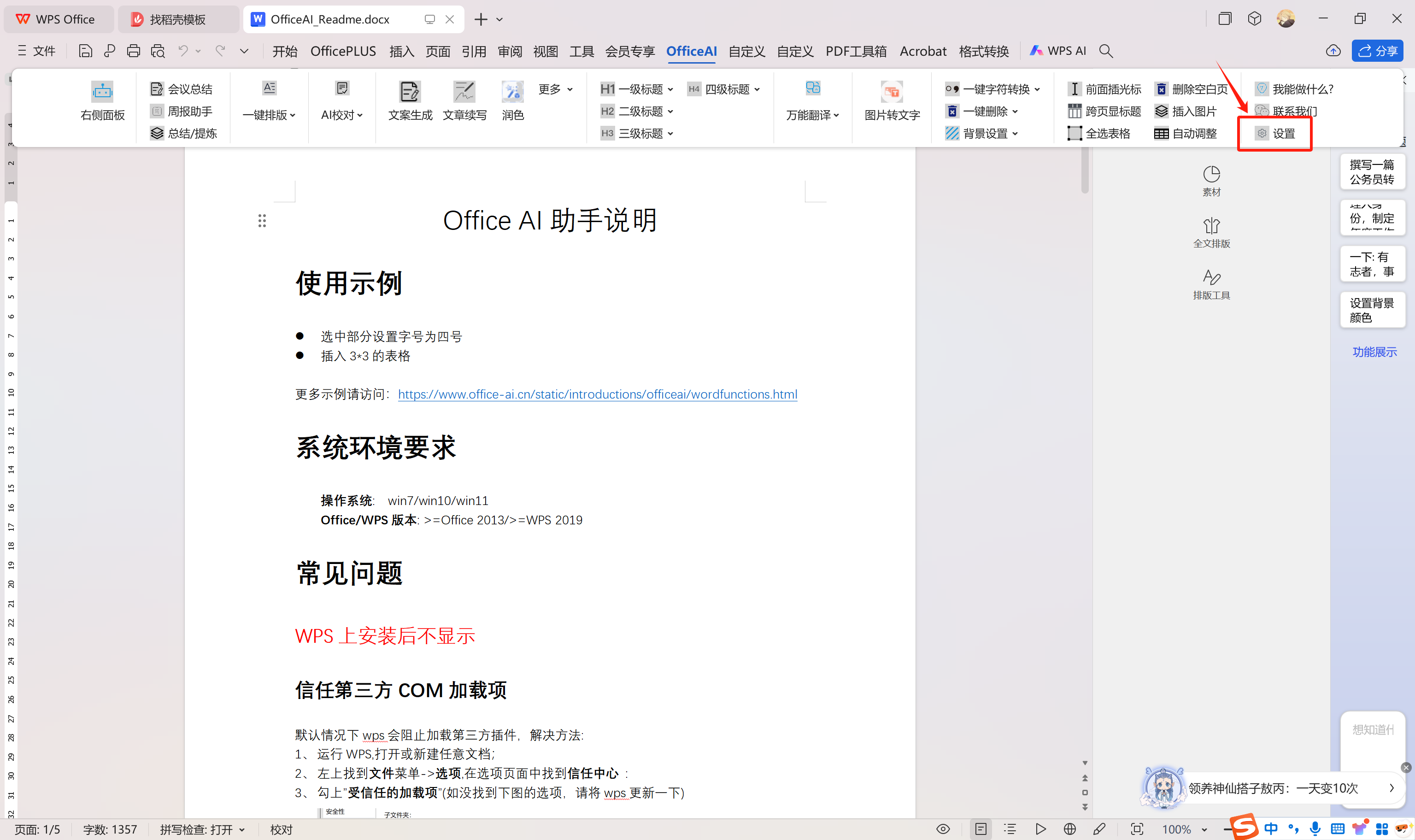
Task: Open the 审阅 review tab
Action: tap(510, 51)
